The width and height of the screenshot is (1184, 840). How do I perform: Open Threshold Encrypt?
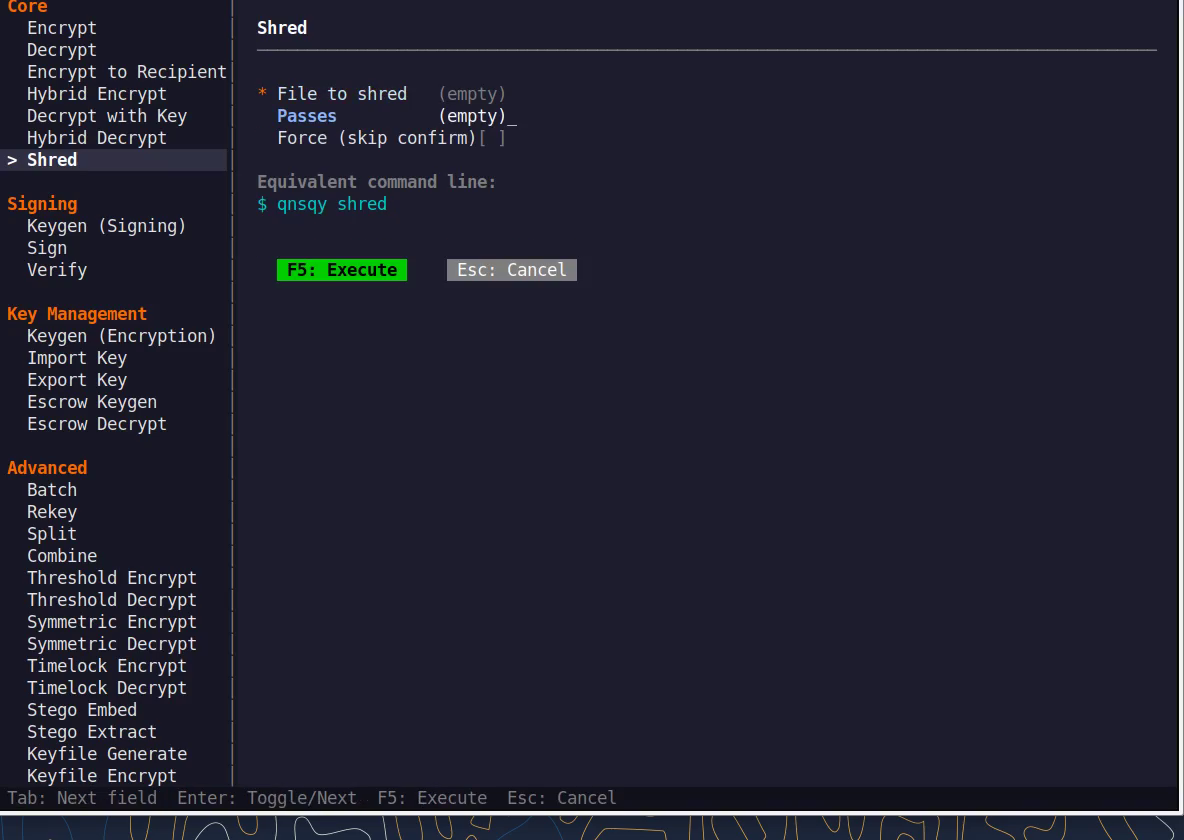112,577
